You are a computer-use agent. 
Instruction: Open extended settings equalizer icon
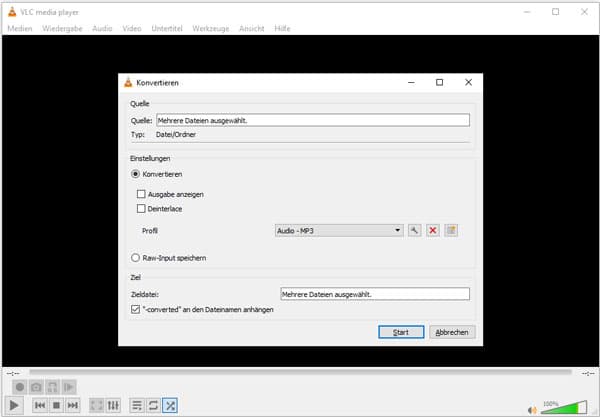click(x=113, y=405)
